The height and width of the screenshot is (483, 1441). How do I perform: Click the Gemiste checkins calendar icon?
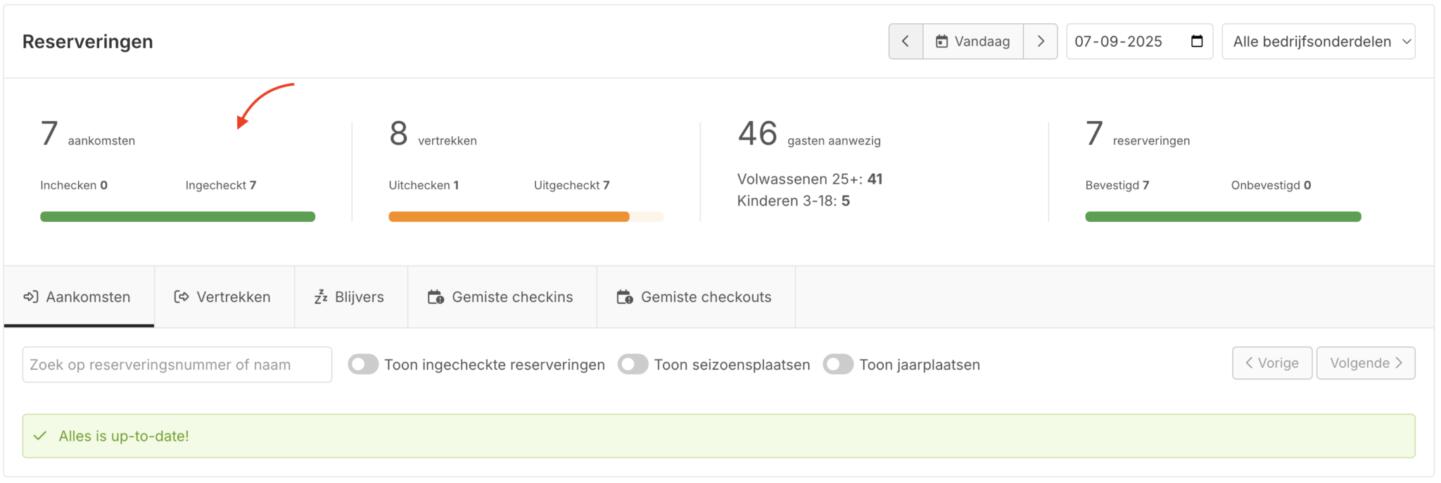coord(435,297)
